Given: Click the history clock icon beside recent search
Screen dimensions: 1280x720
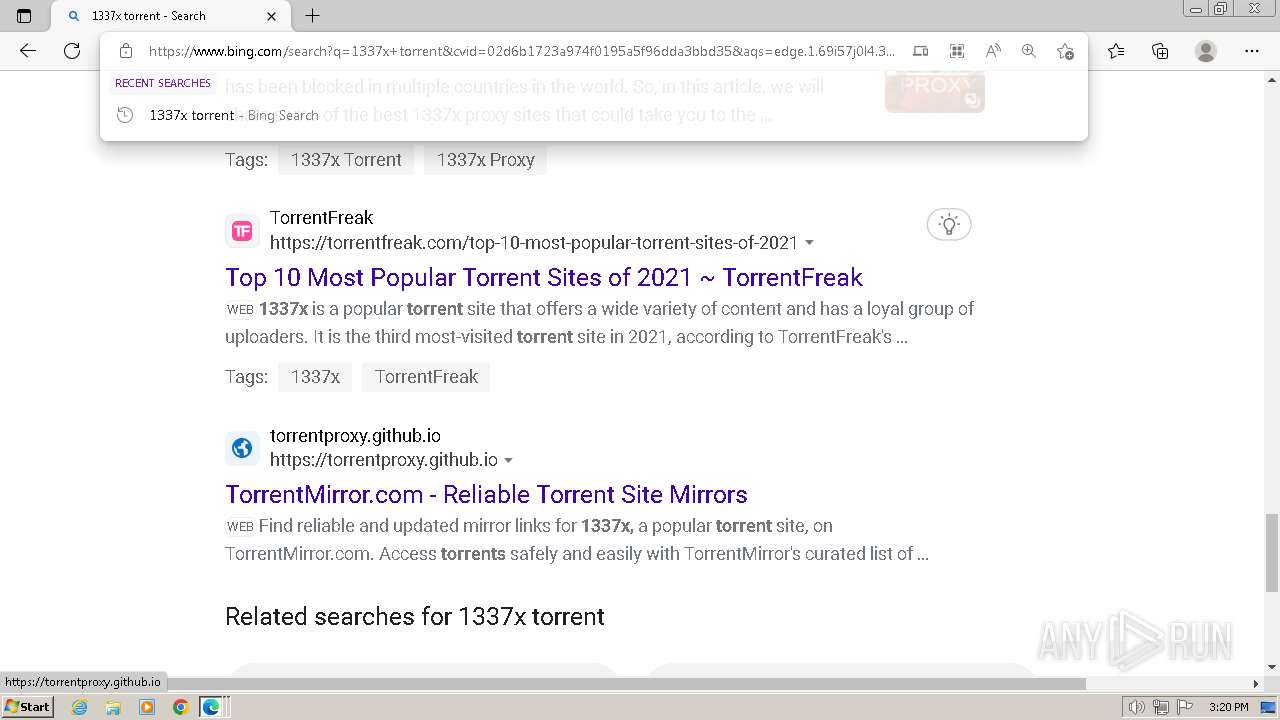Looking at the screenshot, I should 125,115.
